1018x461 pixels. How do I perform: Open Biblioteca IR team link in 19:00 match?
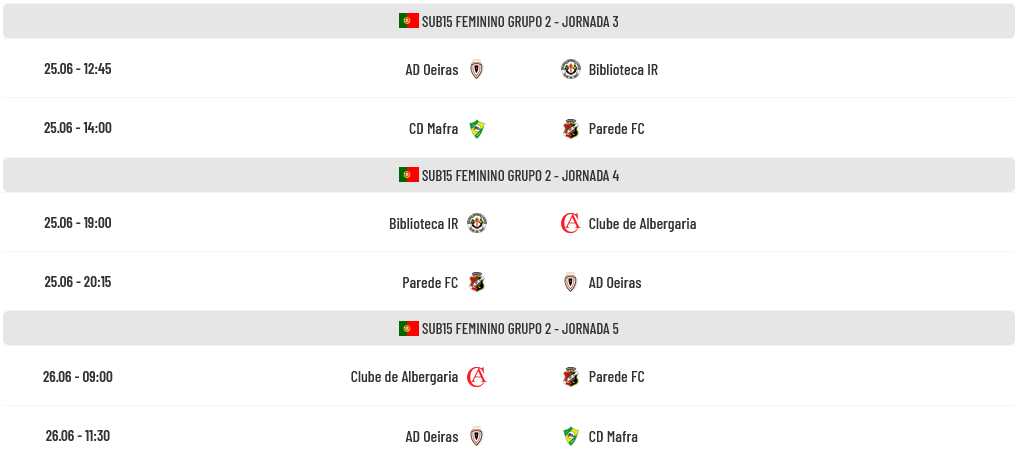coord(423,223)
